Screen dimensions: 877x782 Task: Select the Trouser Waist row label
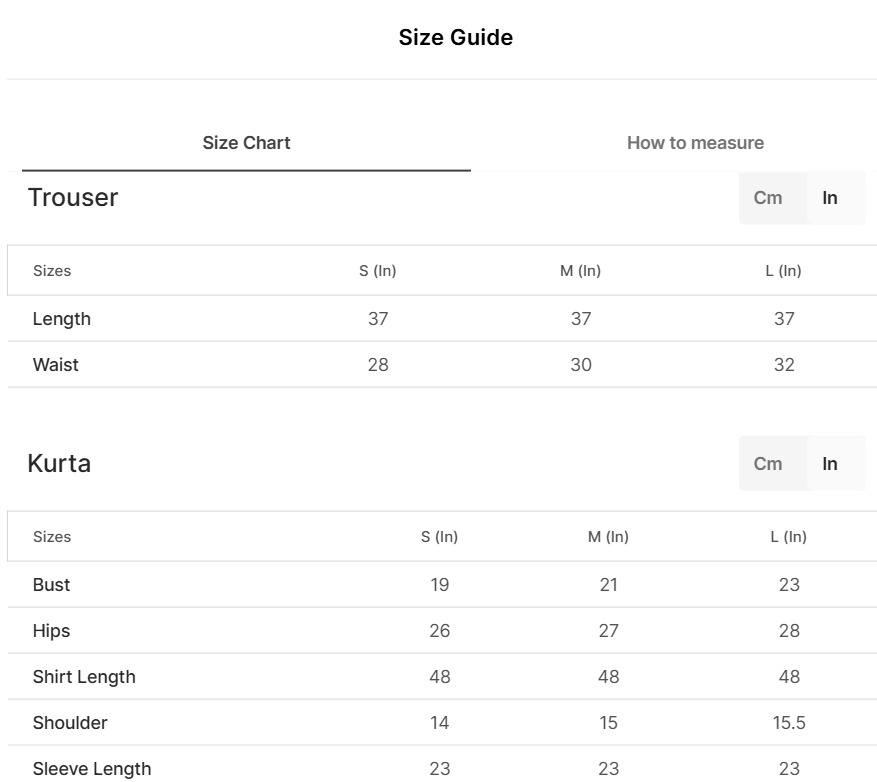click(x=56, y=365)
